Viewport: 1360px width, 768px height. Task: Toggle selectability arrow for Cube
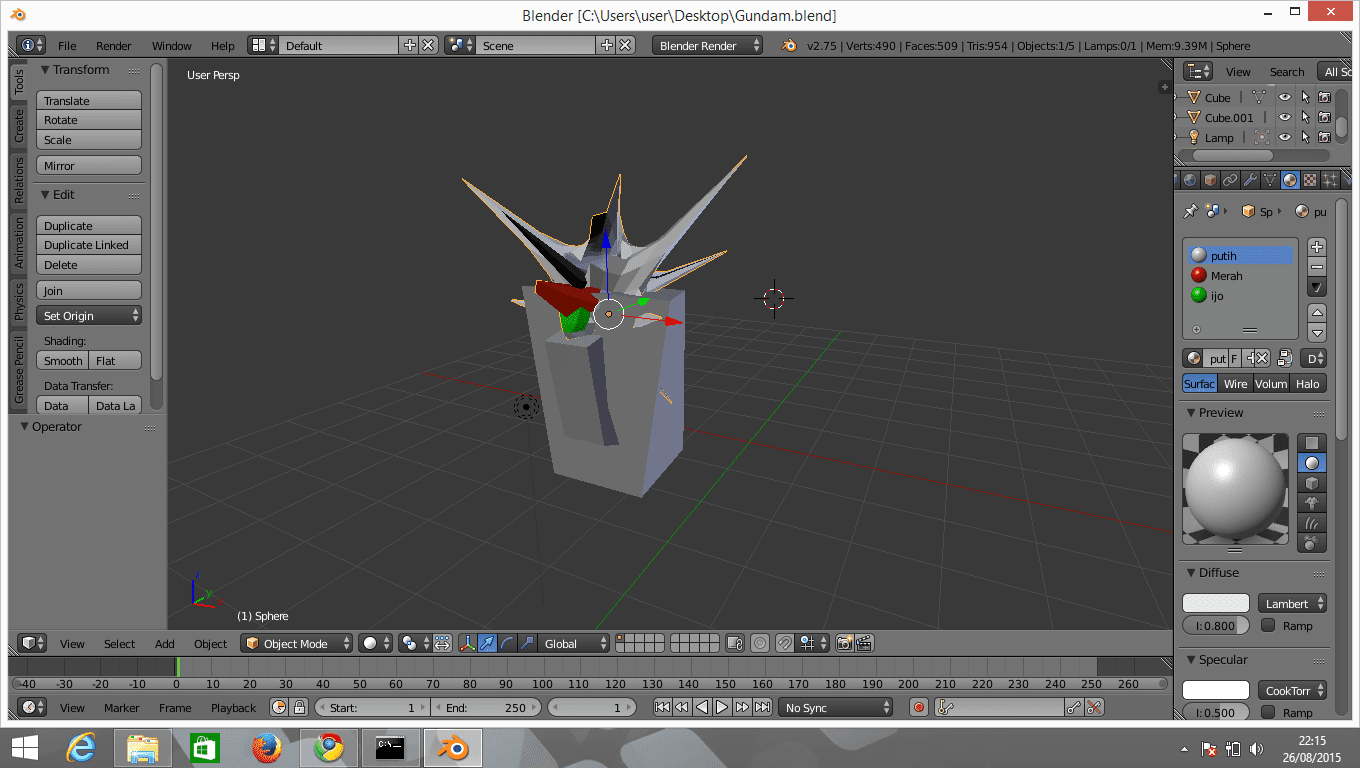pos(1305,98)
